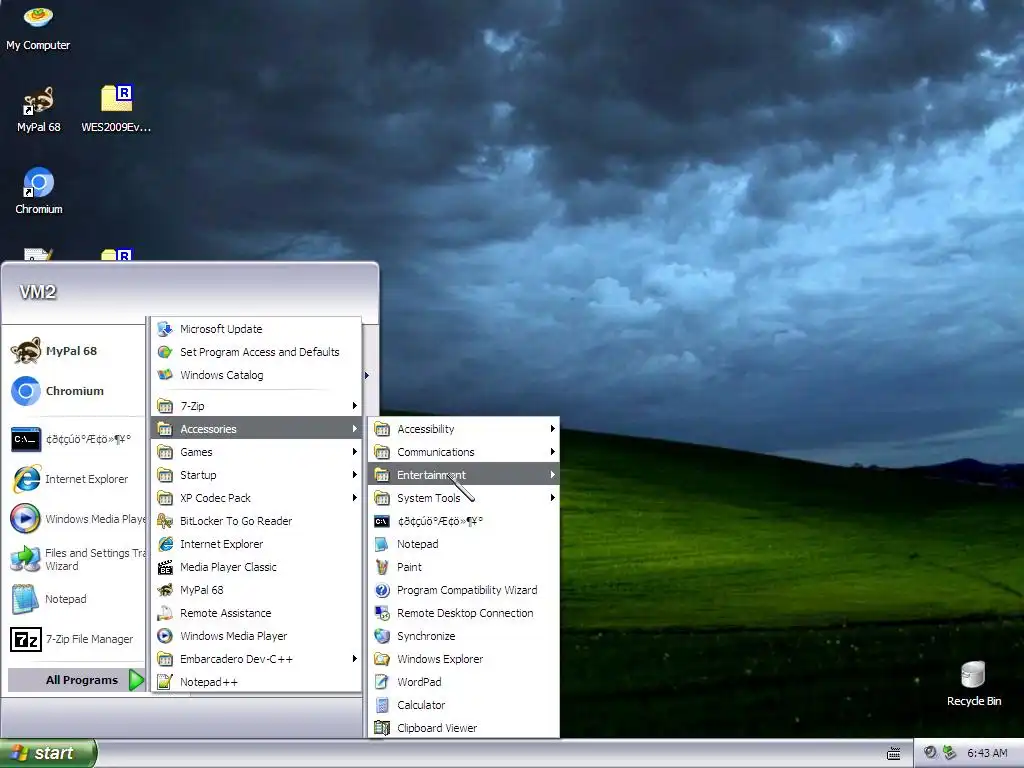Open Notepad from Accessories submenu
Image resolution: width=1024 pixels, height=768 pixels.
(464, 543)
